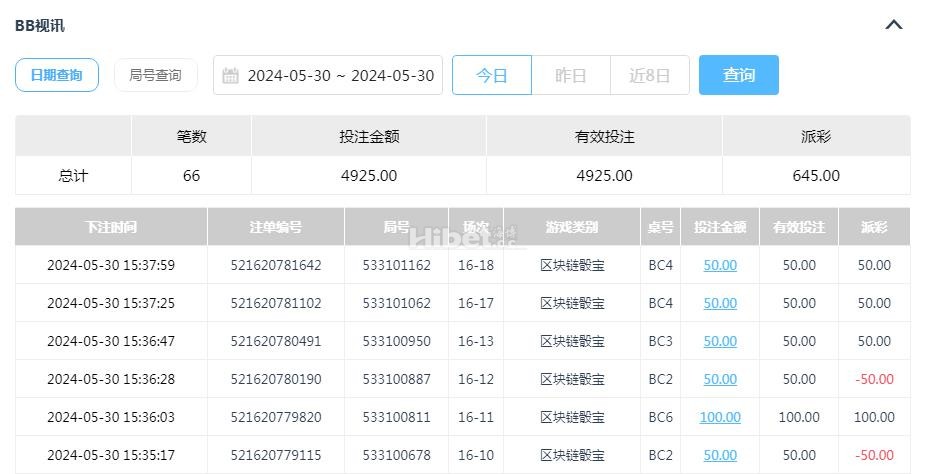Image resolution: width=938 pixels, height=474 pixels.
Task: Click session value 16-13
Action: [x=476, y=341]
